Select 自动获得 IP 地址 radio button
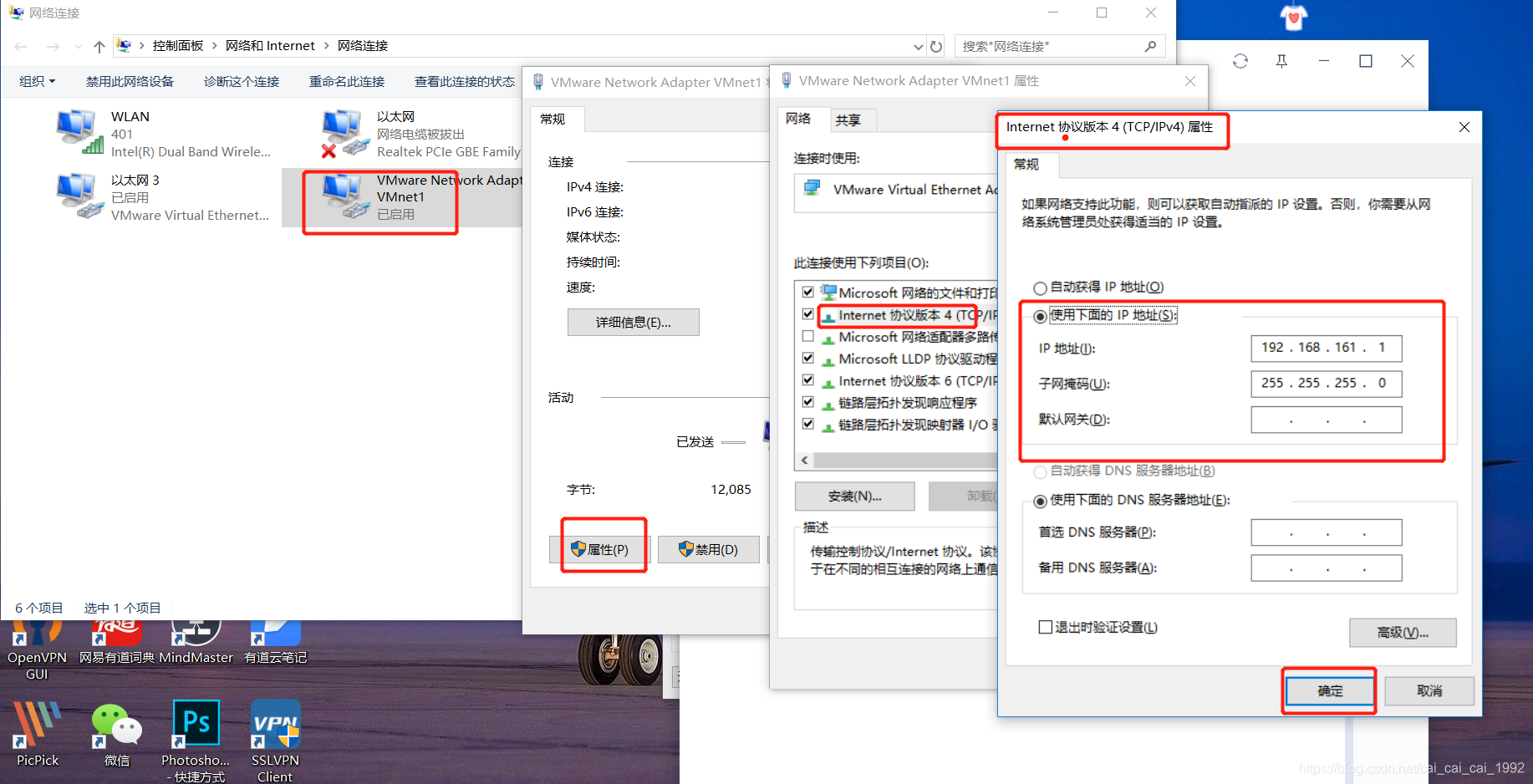1533x784 pixels. pyautogui.click(x=1040, y=288)
